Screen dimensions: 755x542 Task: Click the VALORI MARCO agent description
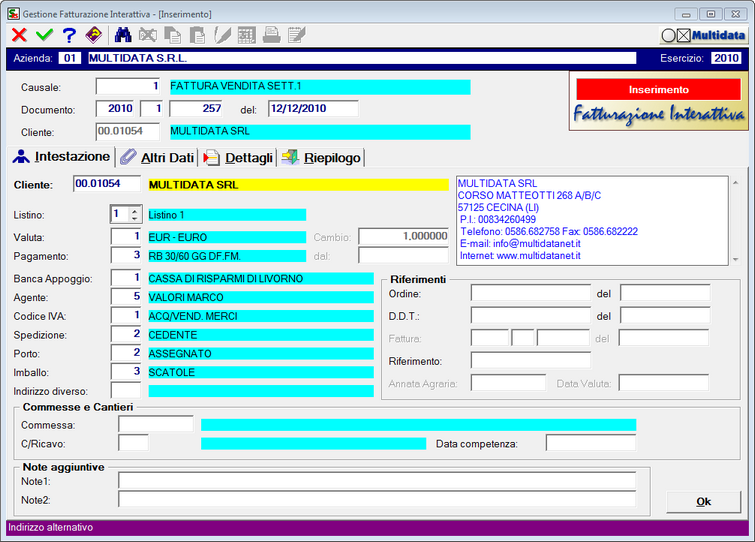point(261,297)
